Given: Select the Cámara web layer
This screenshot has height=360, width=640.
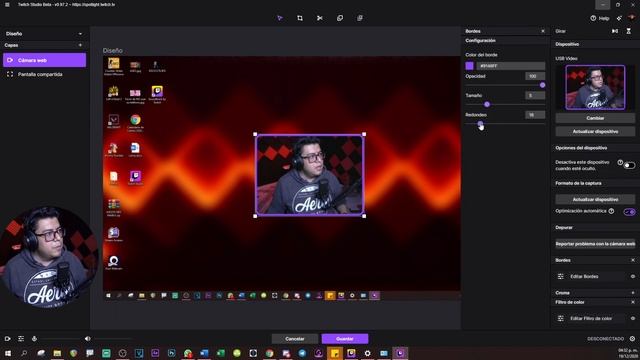Looking at the screenshot, I should point(44,60).
